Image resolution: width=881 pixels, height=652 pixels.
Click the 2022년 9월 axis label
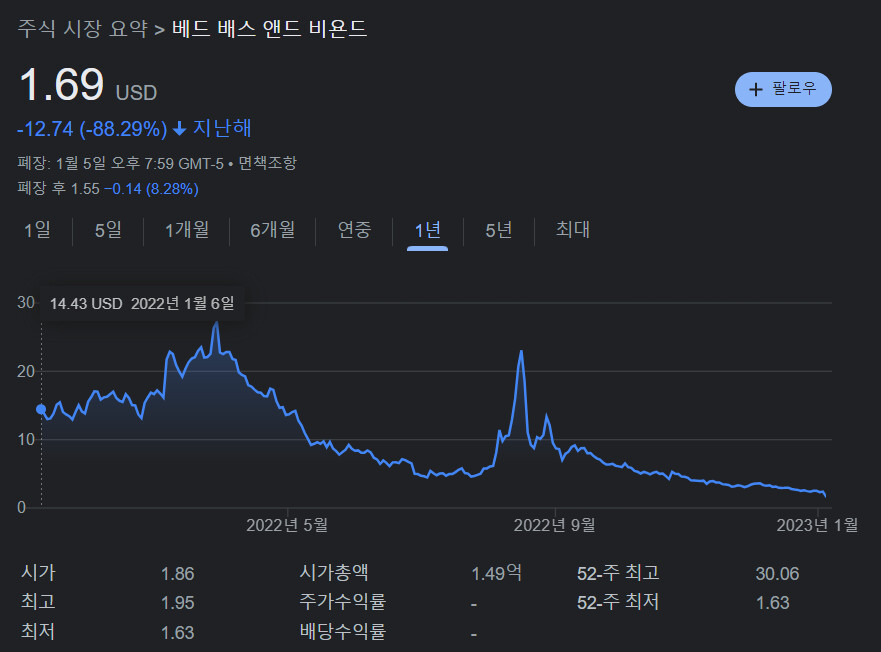click(x=555, y=525)
